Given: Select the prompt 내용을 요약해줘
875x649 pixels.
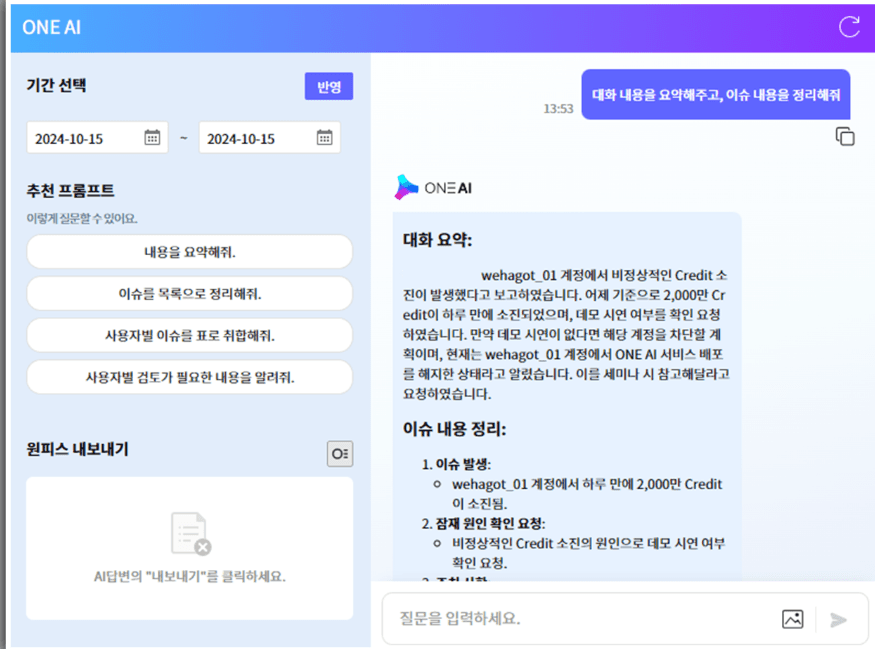Looking at the screenshot, I should [190, 252].
